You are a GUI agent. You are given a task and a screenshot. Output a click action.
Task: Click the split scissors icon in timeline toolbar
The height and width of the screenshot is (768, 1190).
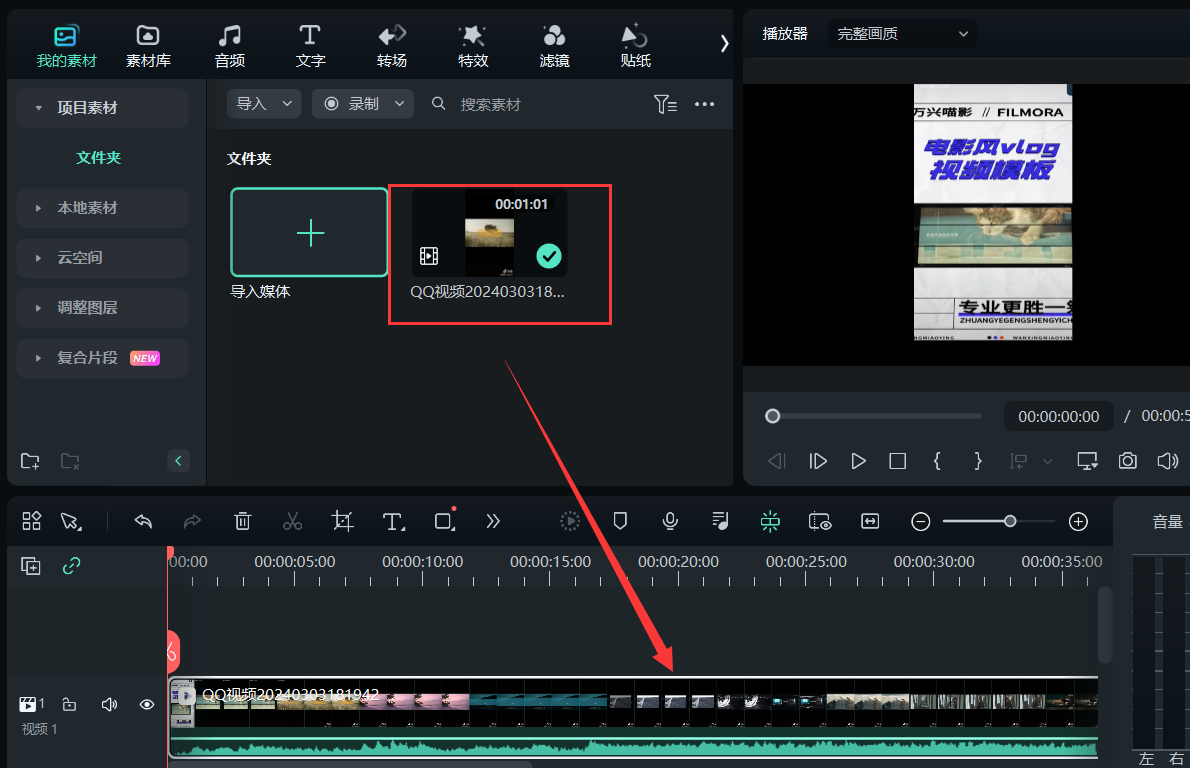(292, 521)
